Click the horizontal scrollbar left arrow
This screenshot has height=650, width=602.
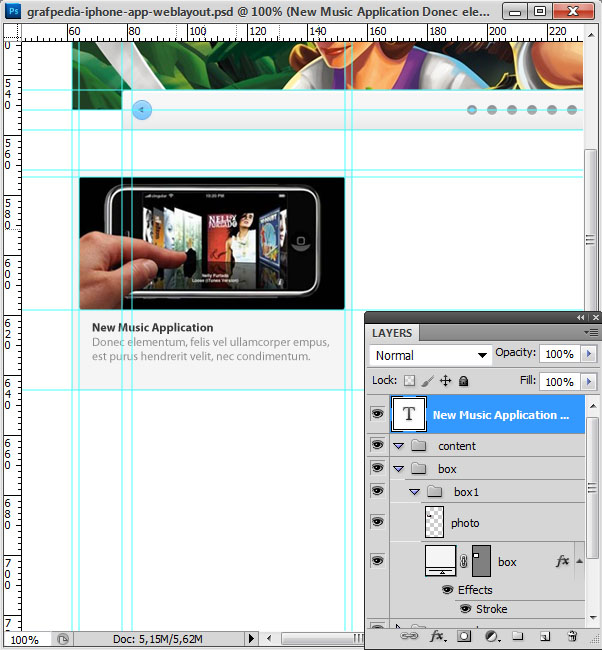tap(269, 638)
